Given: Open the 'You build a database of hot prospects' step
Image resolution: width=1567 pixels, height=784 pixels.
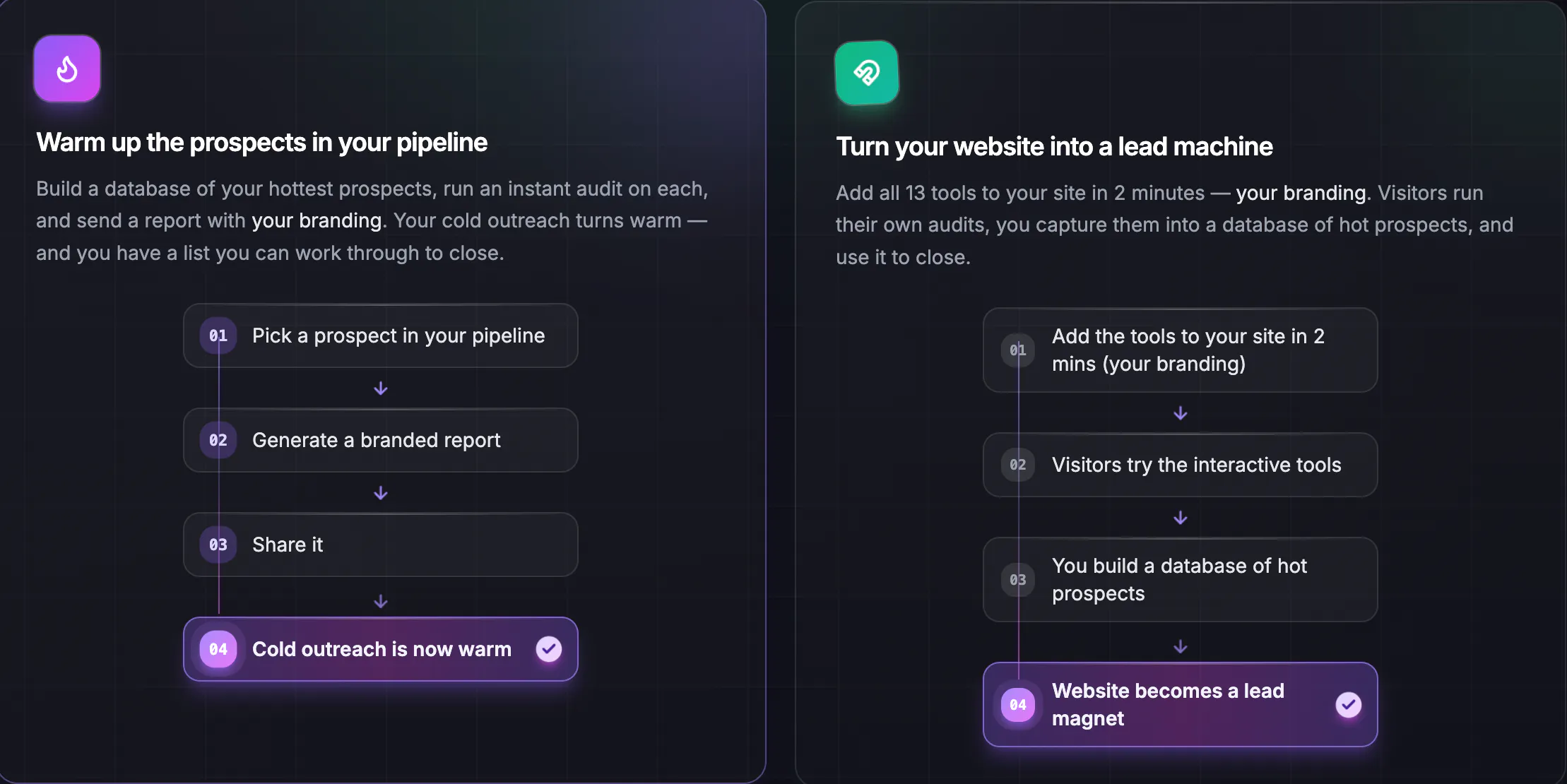Looking at the screenshot, I should [1181, 579].
